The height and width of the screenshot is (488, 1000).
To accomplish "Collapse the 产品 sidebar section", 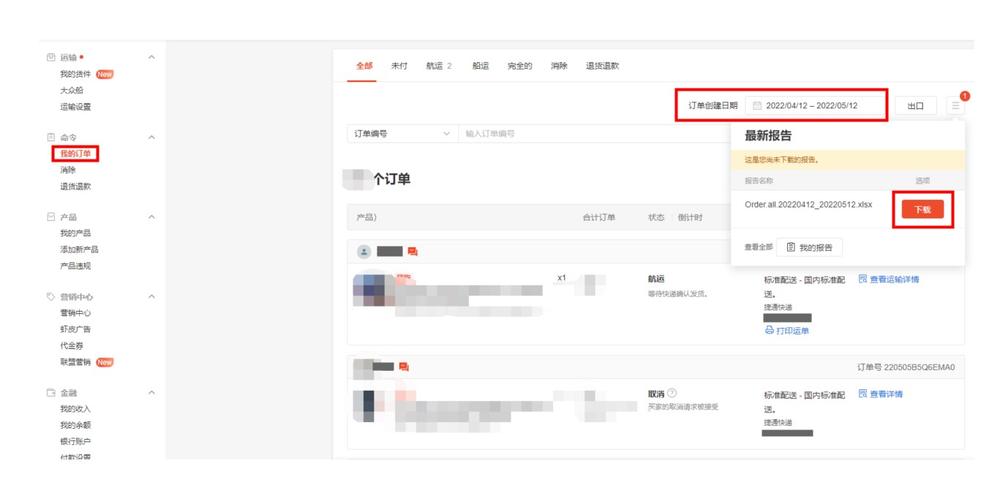I will [x=151, y=217].
